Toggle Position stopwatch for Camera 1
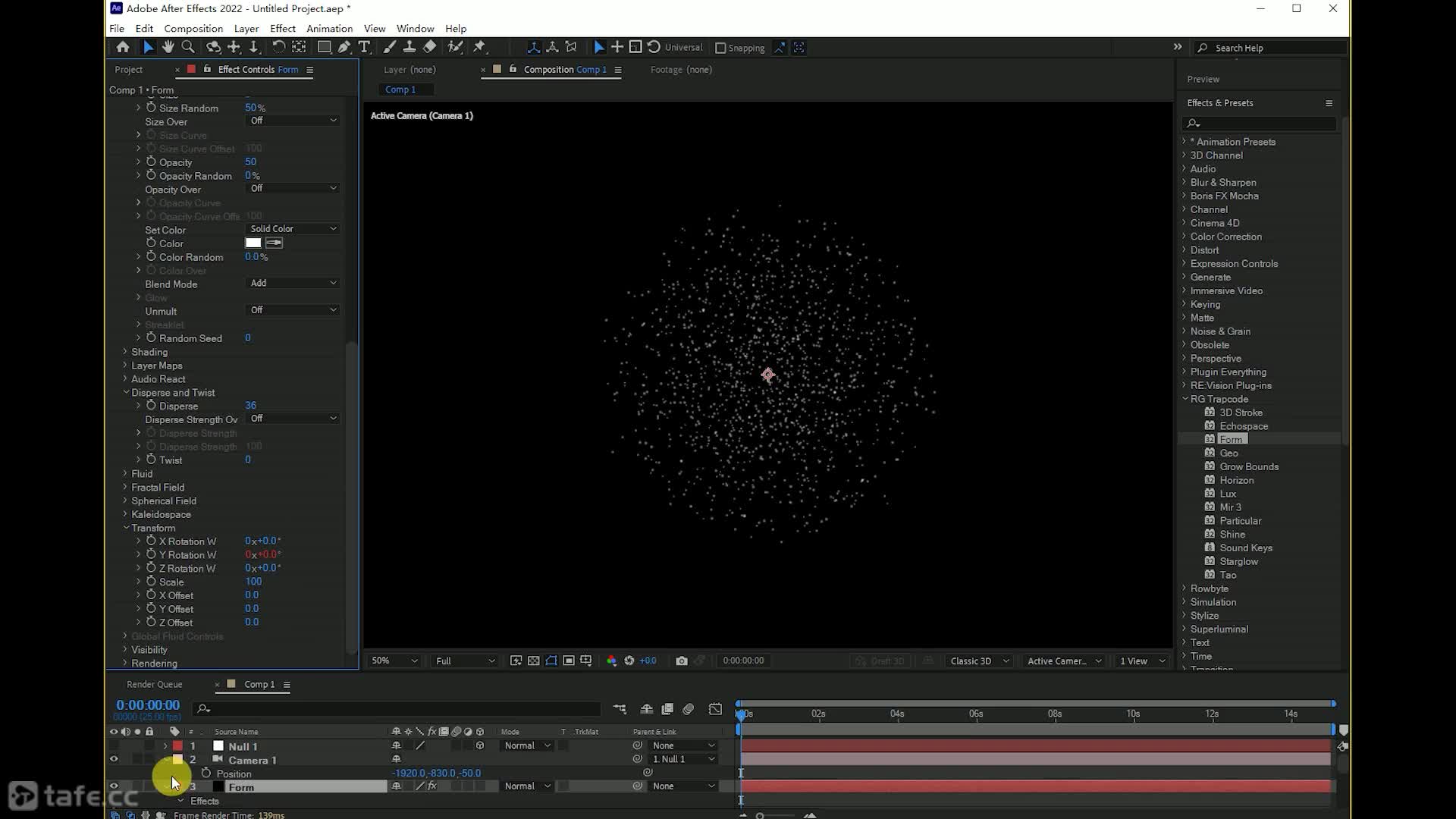The height and width of the screenshot is (819, 1456). click(206, 773)
